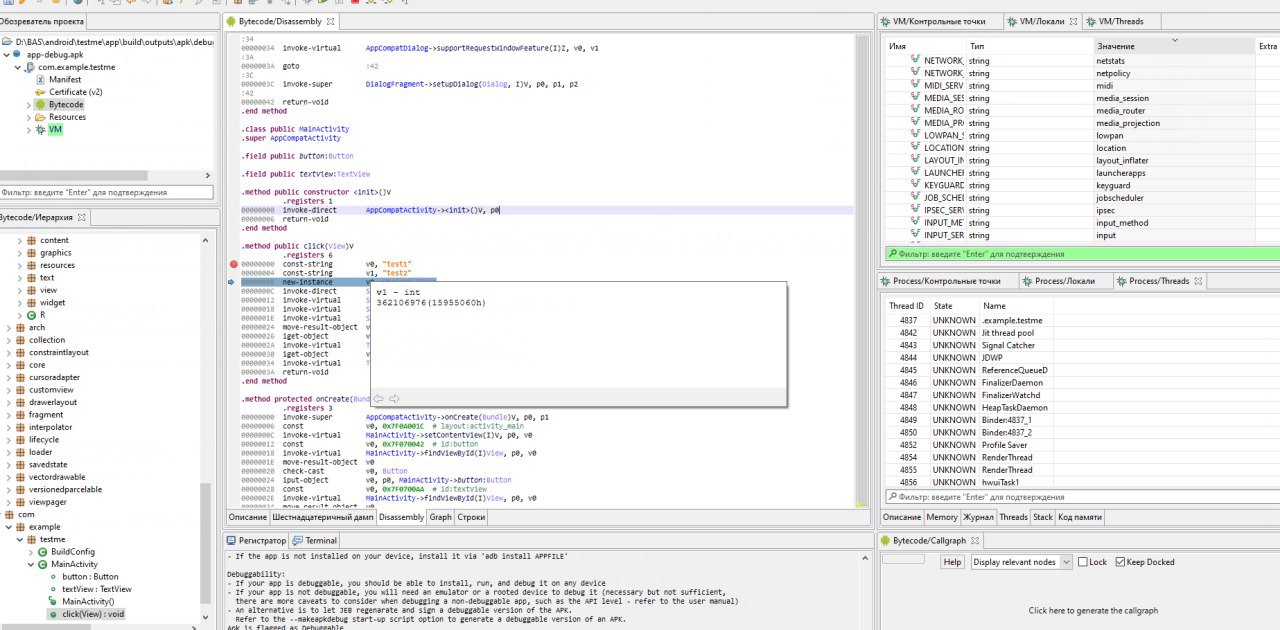Select the Bytecode node's Android icon
Viewport: 1280px width, 630px height.
(x=40, y=104)
